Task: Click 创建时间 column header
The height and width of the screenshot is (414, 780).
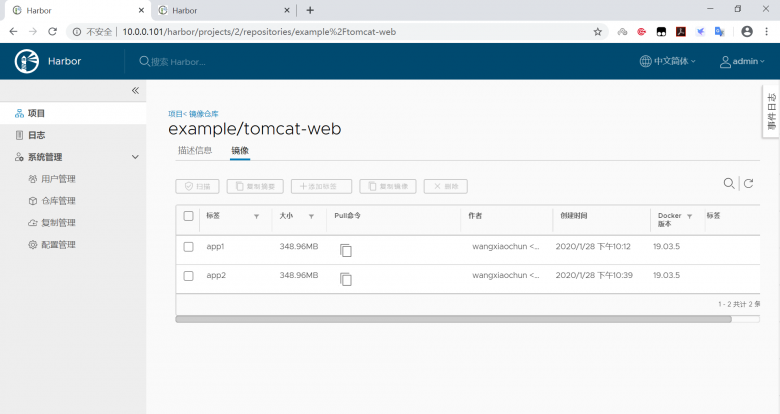Action: 574,215
